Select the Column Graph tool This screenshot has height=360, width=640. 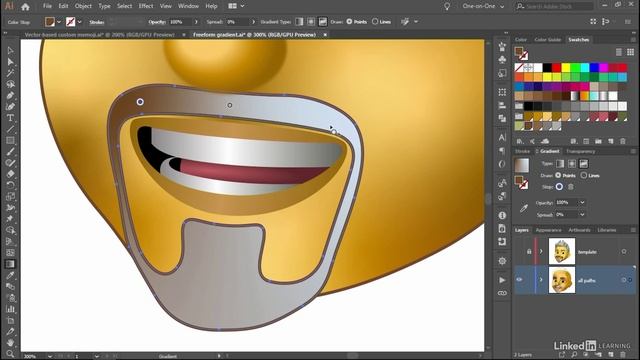click(10, 309)
